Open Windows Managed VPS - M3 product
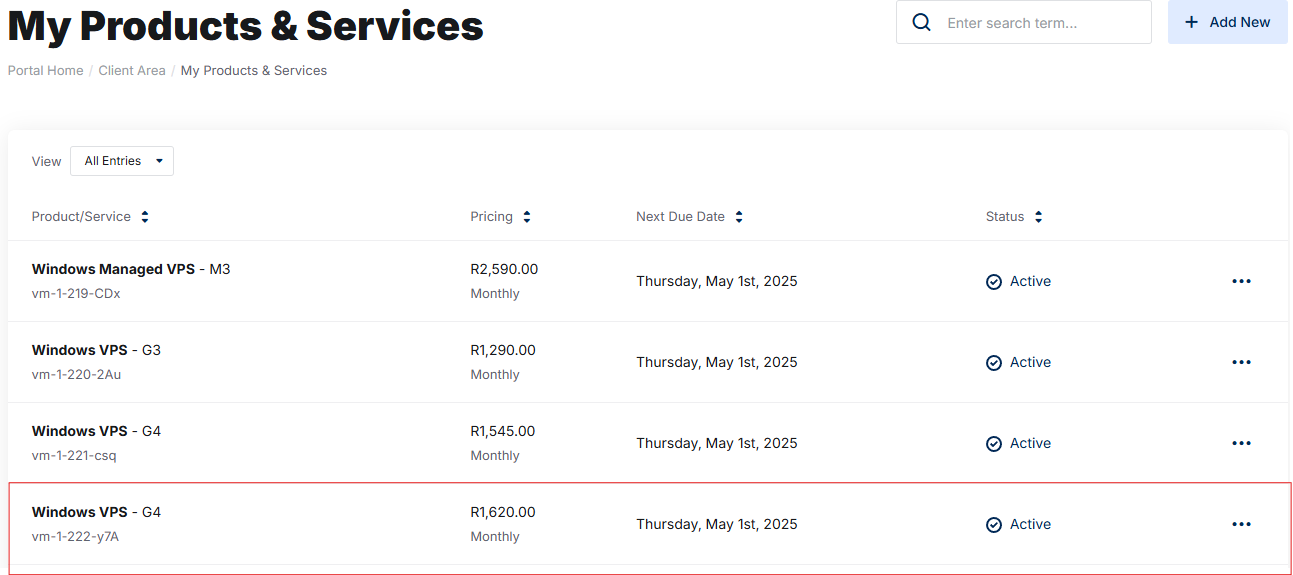Screen dimensions: 1293x575 pos(131,269)
